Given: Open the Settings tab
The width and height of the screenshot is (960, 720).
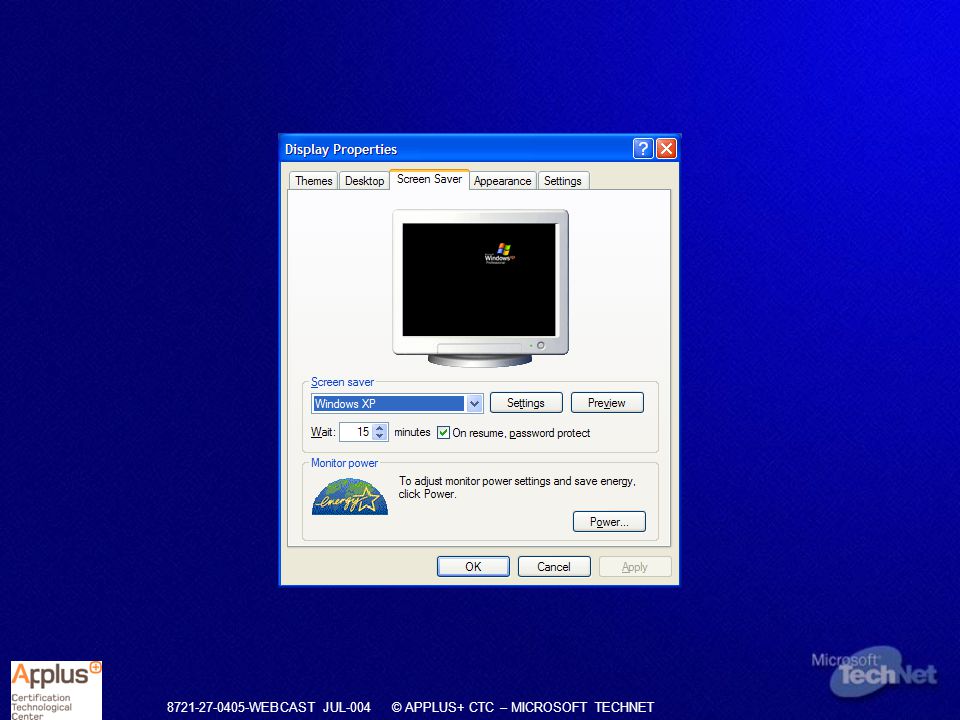Looking at the screenshot, I should [x=563, y=181].
